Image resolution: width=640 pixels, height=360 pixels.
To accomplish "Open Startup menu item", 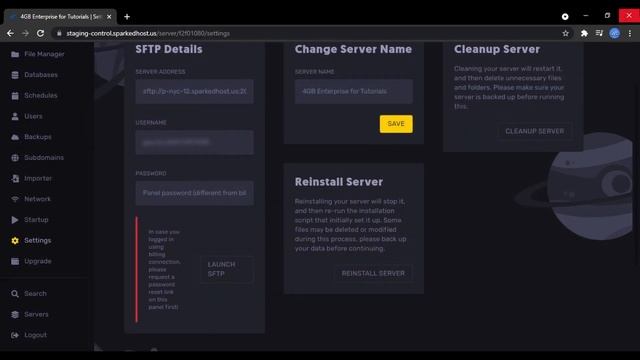I will 36,220.
